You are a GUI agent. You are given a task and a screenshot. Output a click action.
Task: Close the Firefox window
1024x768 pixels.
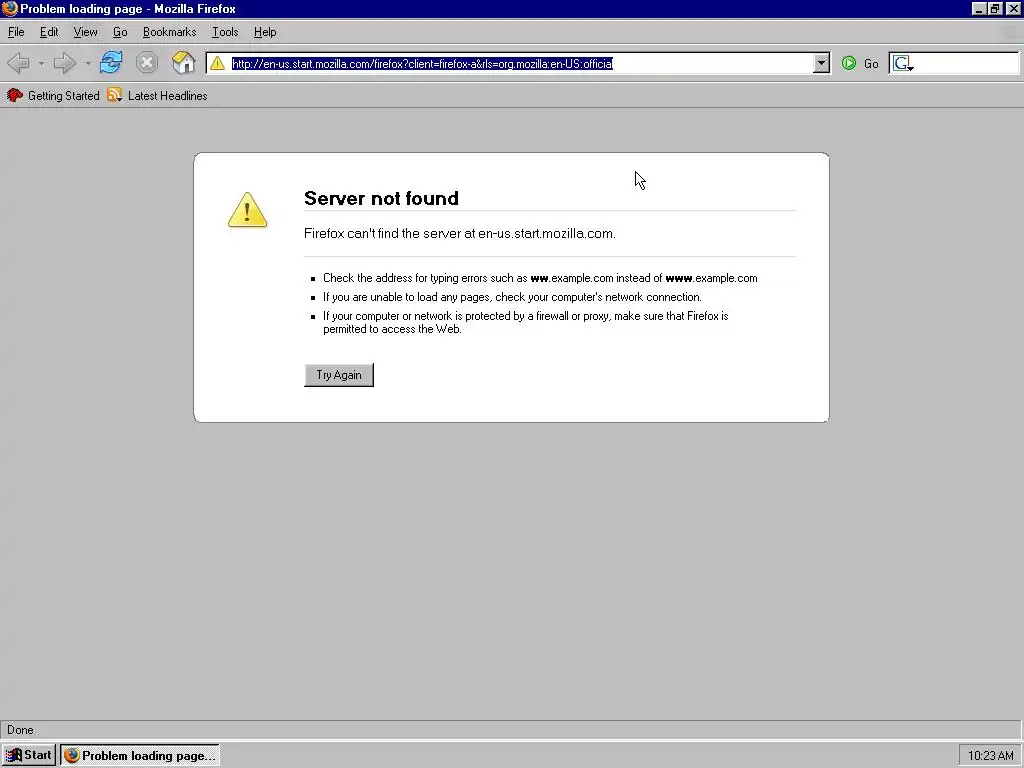coord(1014,8)
